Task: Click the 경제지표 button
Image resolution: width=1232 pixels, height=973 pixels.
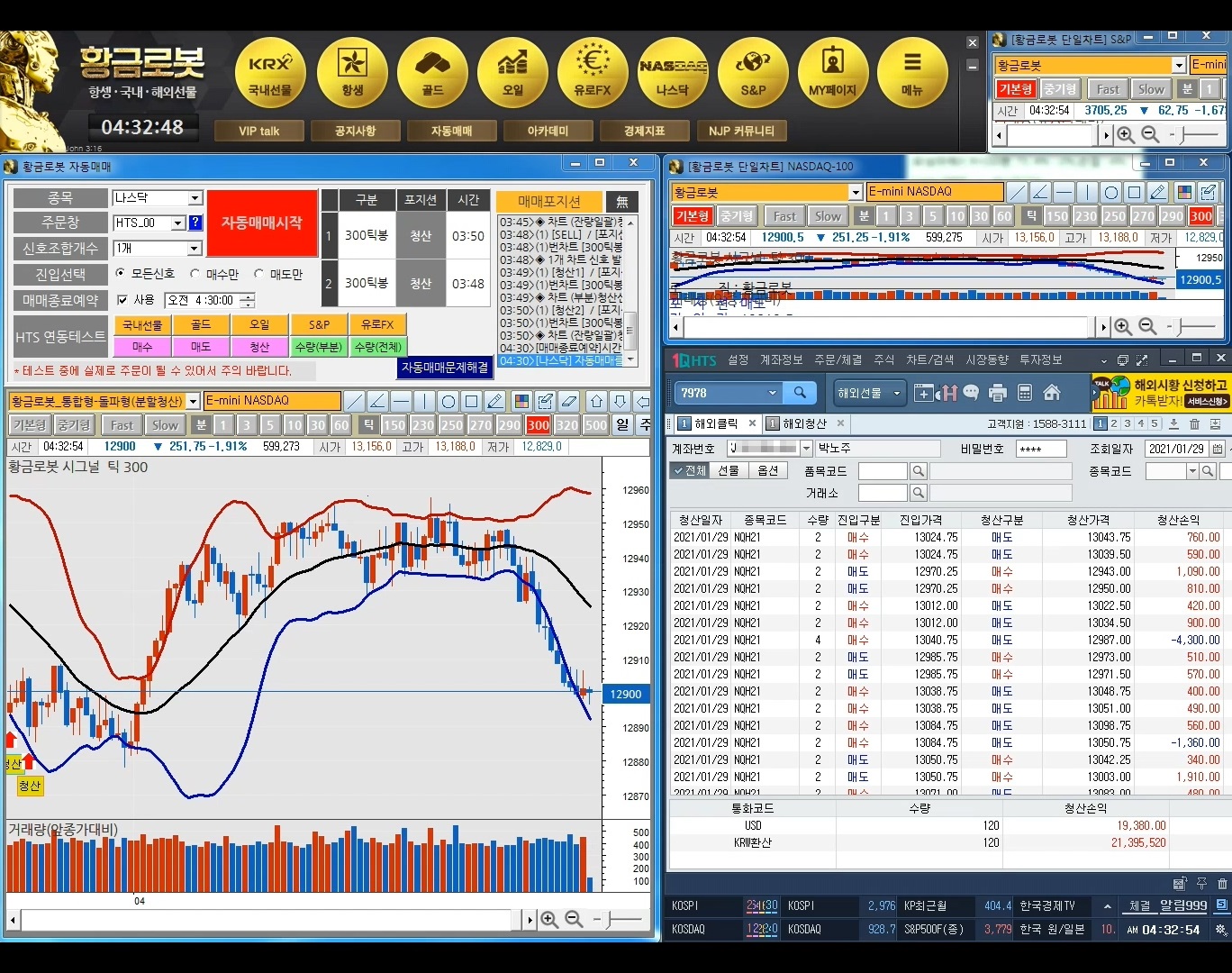Action: click(x=644, y=131)
